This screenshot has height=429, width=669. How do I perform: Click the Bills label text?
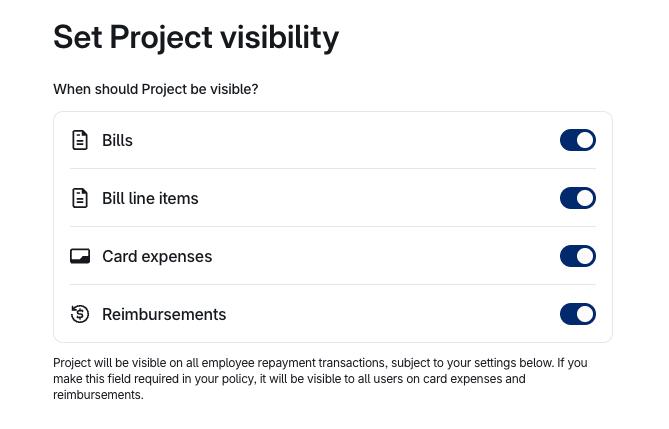(x=117, y=141)
